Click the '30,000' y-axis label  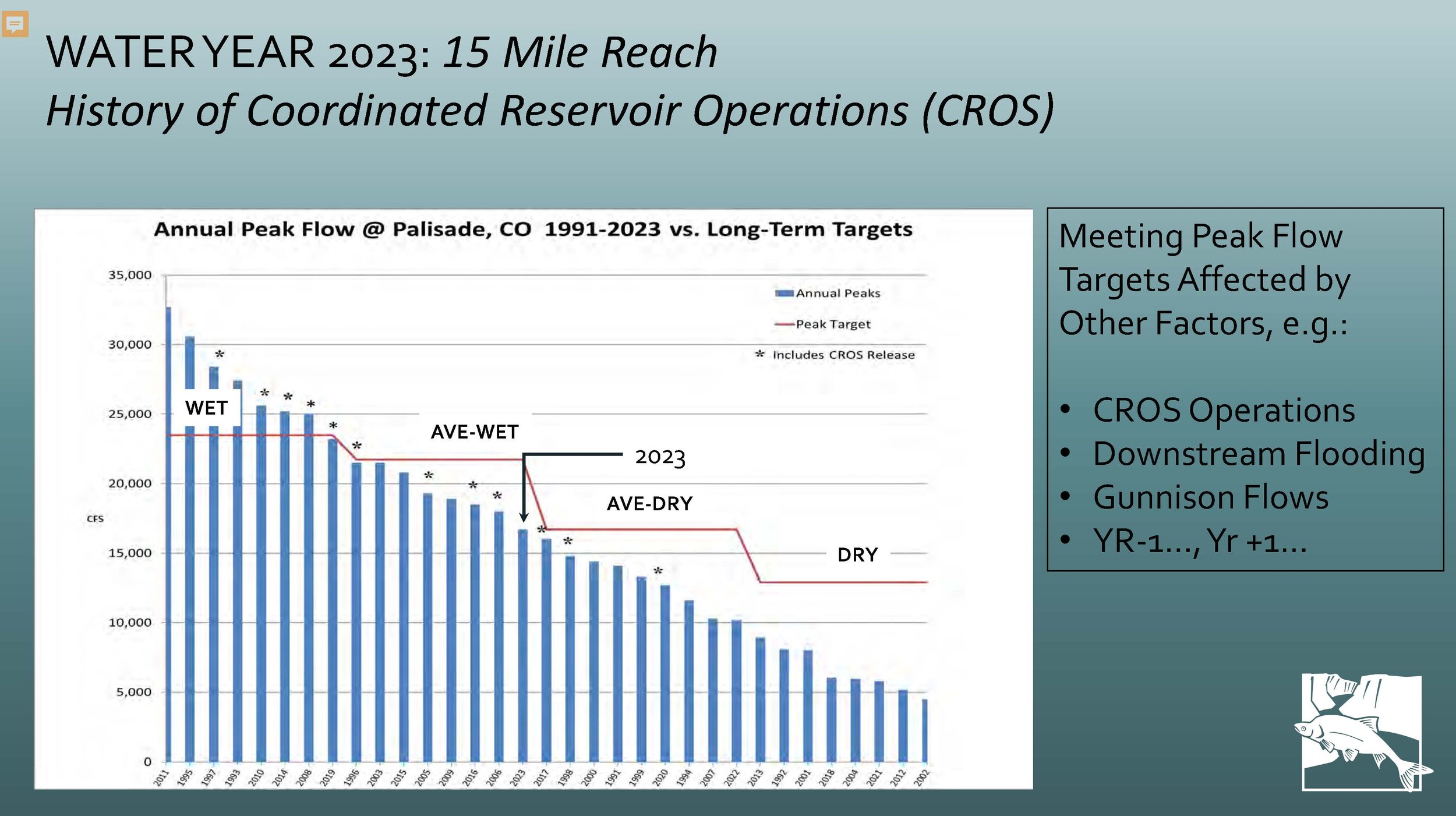click(130, 344)
